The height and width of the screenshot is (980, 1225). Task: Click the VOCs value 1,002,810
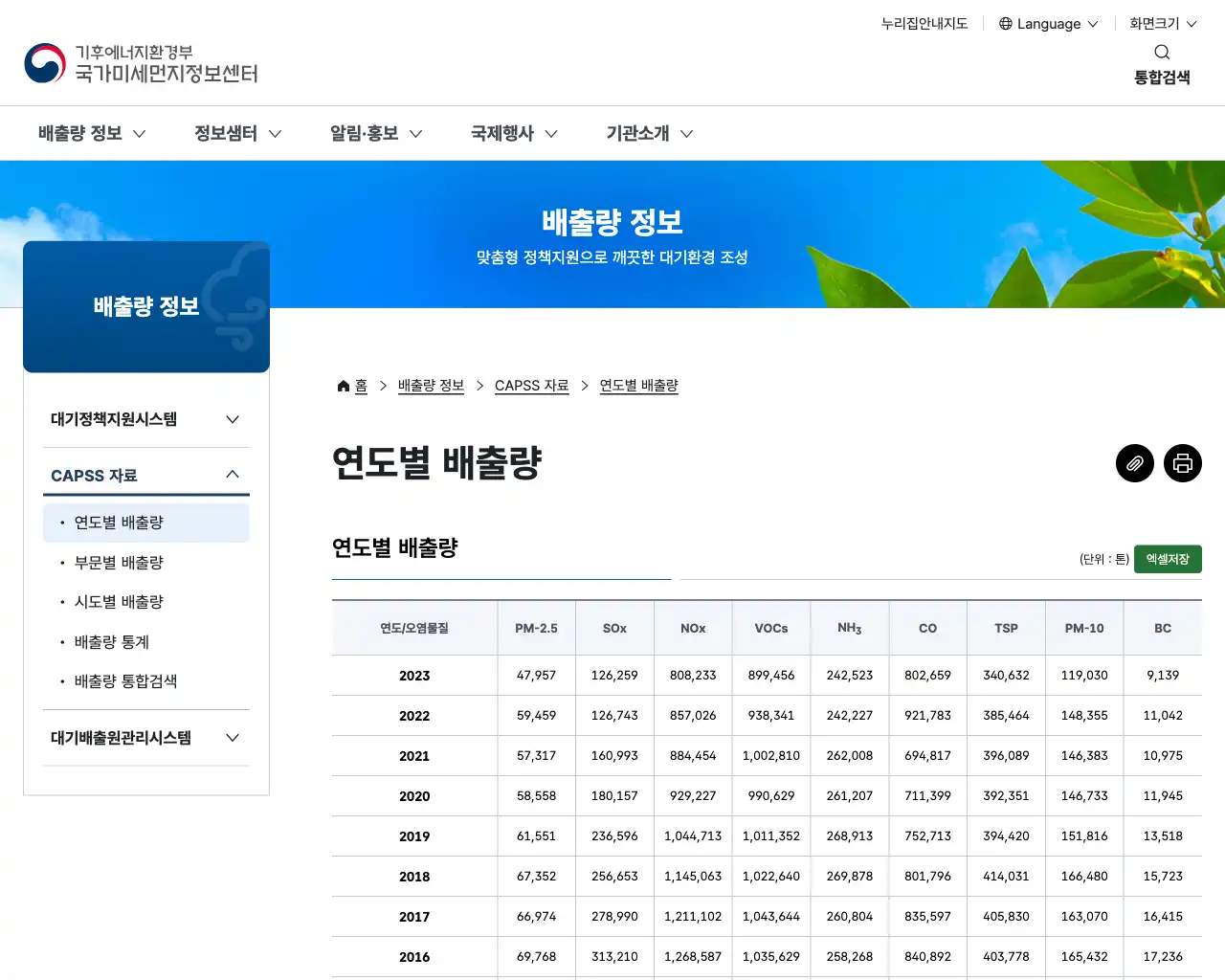tap(771, 756)
